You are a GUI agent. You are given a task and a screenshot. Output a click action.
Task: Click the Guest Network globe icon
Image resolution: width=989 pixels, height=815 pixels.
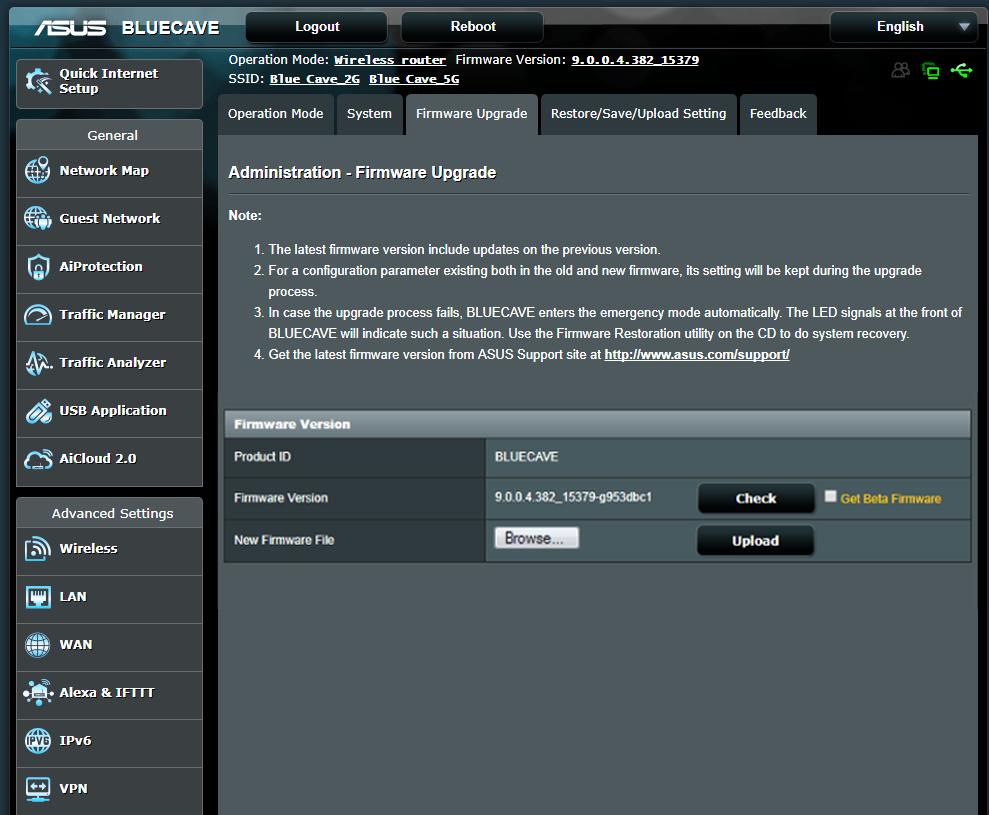coord(37,218)
